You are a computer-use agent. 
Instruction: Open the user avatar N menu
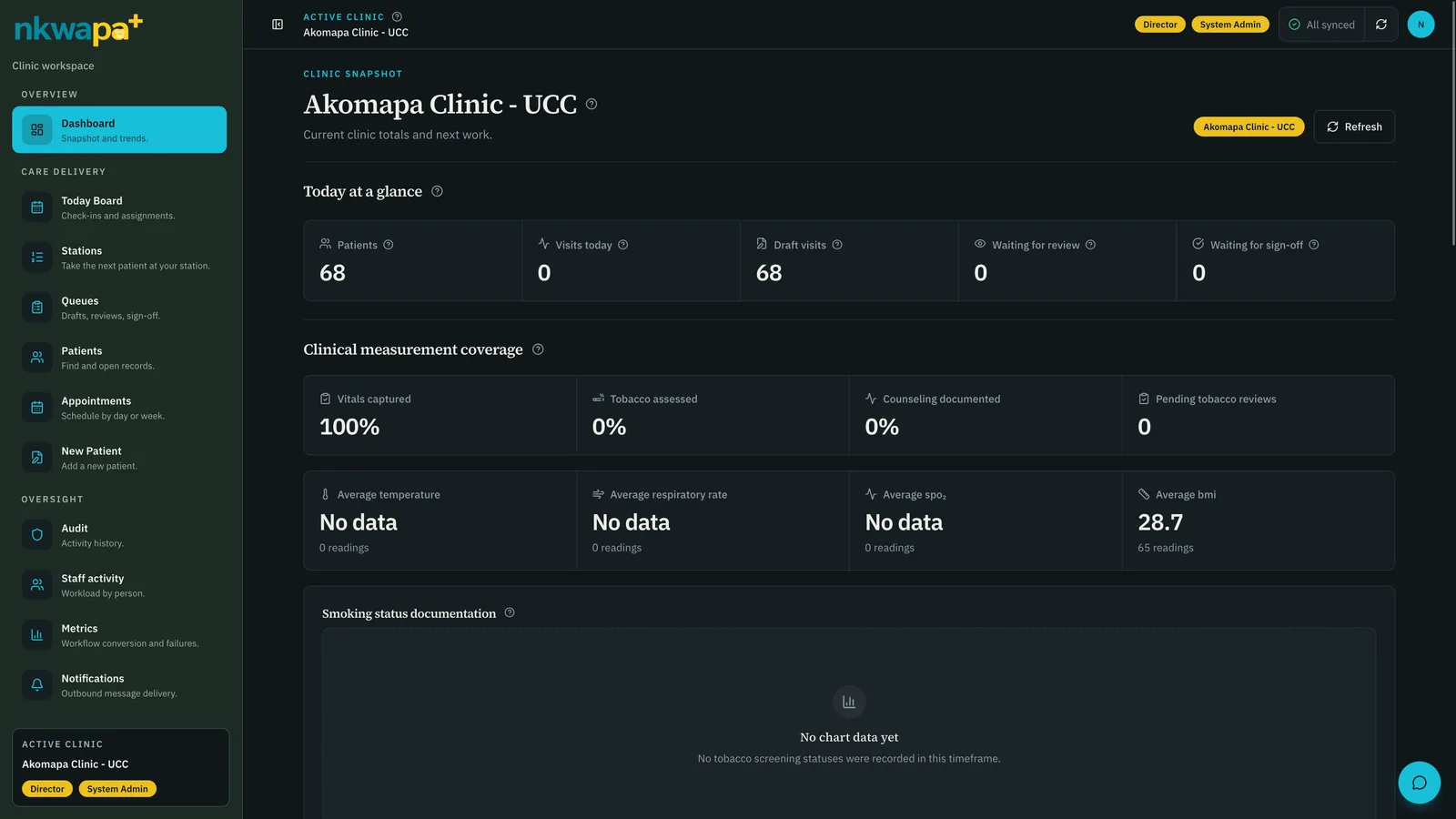1421,25
